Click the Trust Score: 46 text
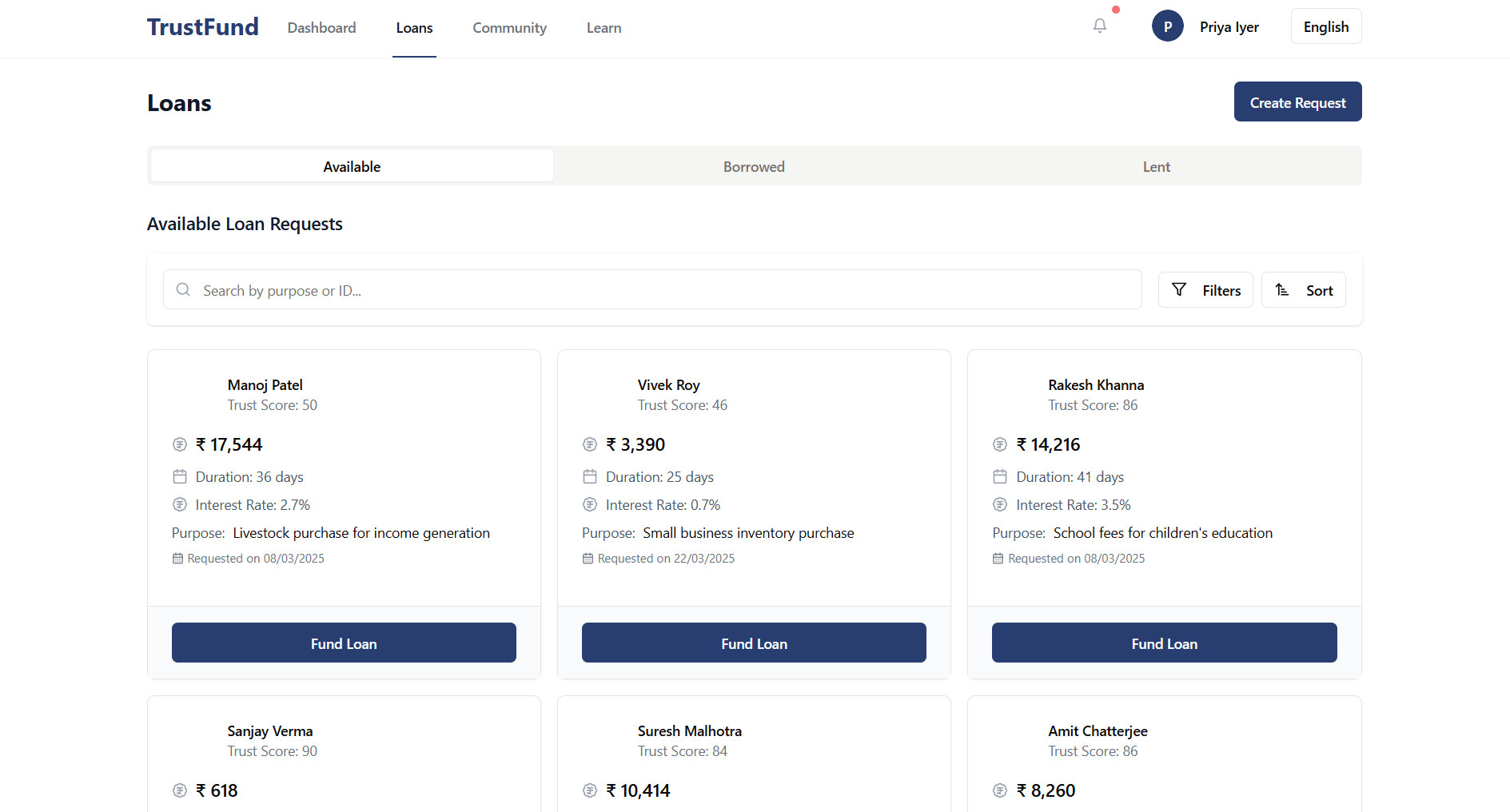The height and width of the screenshot is (812, 1510). coord(683,405)
